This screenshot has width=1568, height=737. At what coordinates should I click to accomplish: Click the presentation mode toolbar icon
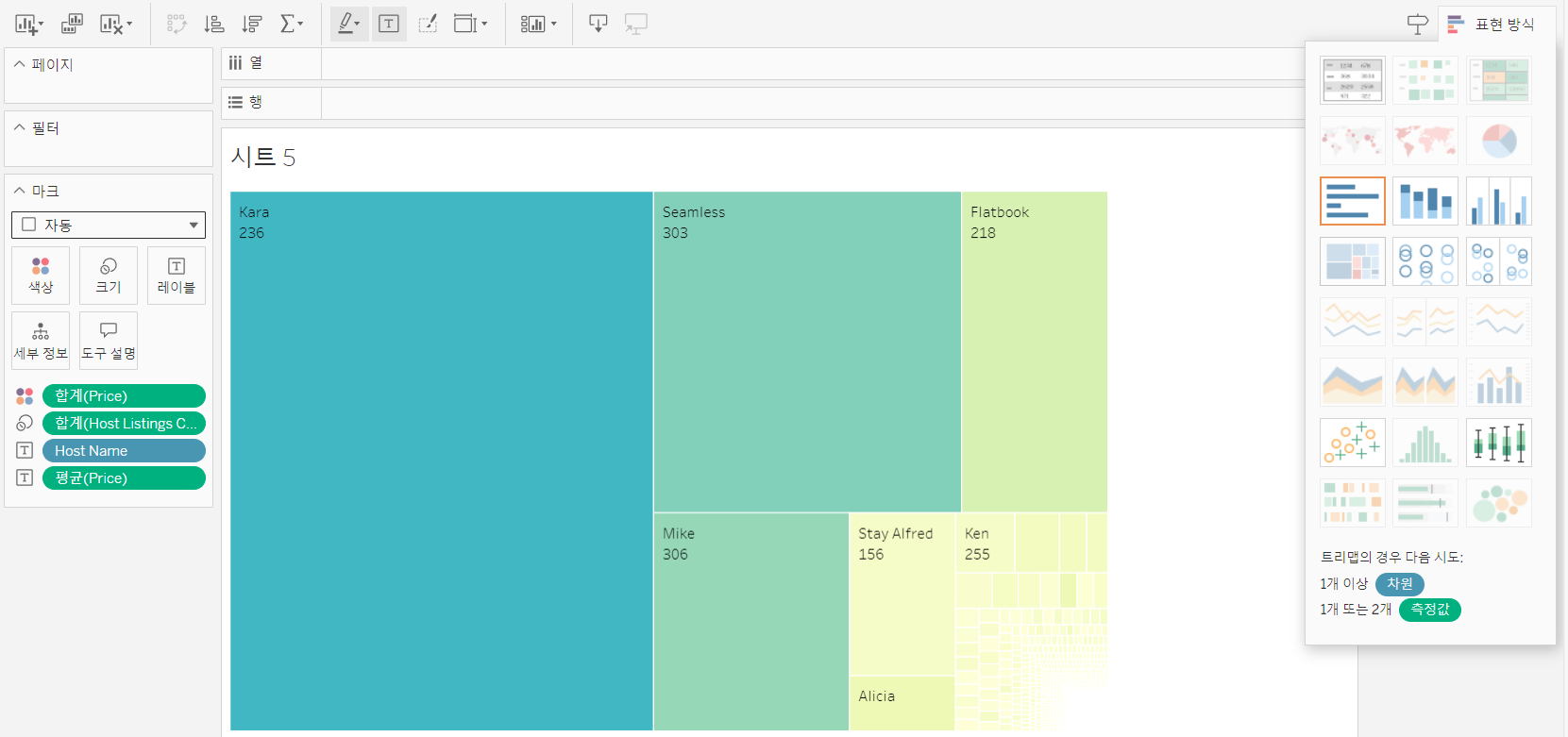598,24
